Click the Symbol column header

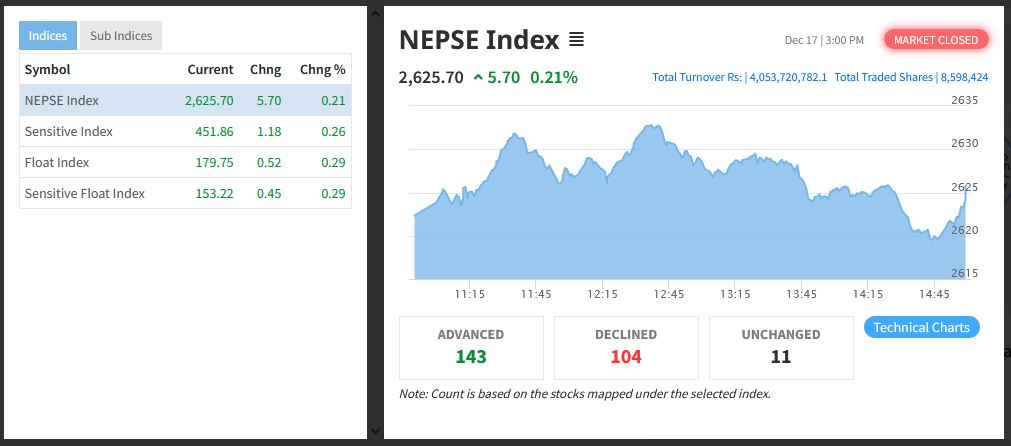click(47, 70)
